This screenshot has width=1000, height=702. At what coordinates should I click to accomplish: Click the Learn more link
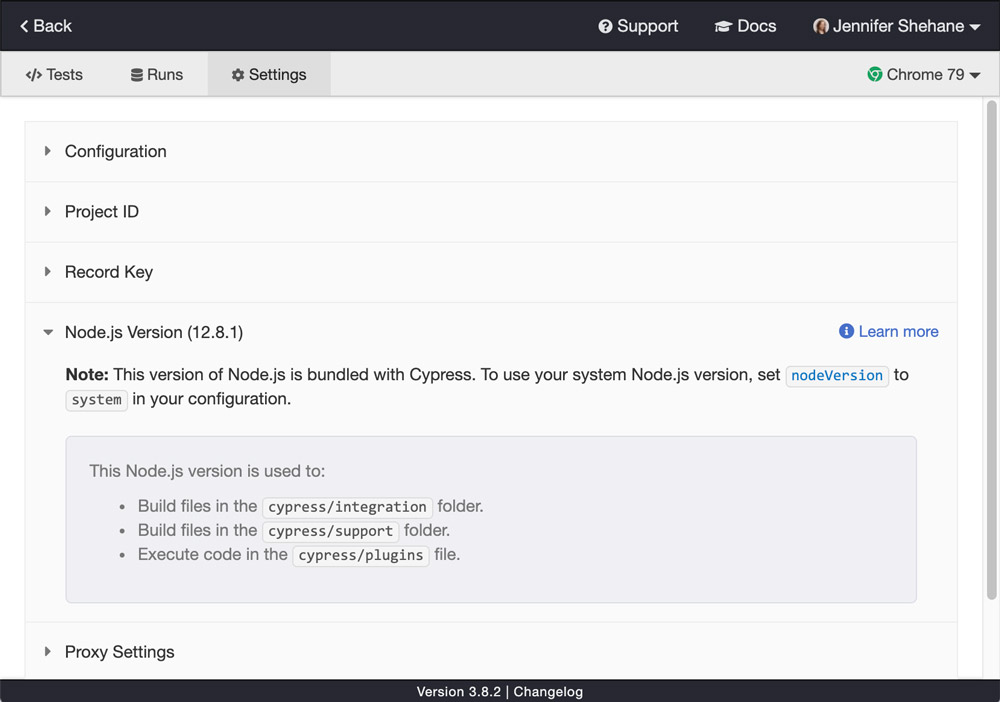[898, 330]
